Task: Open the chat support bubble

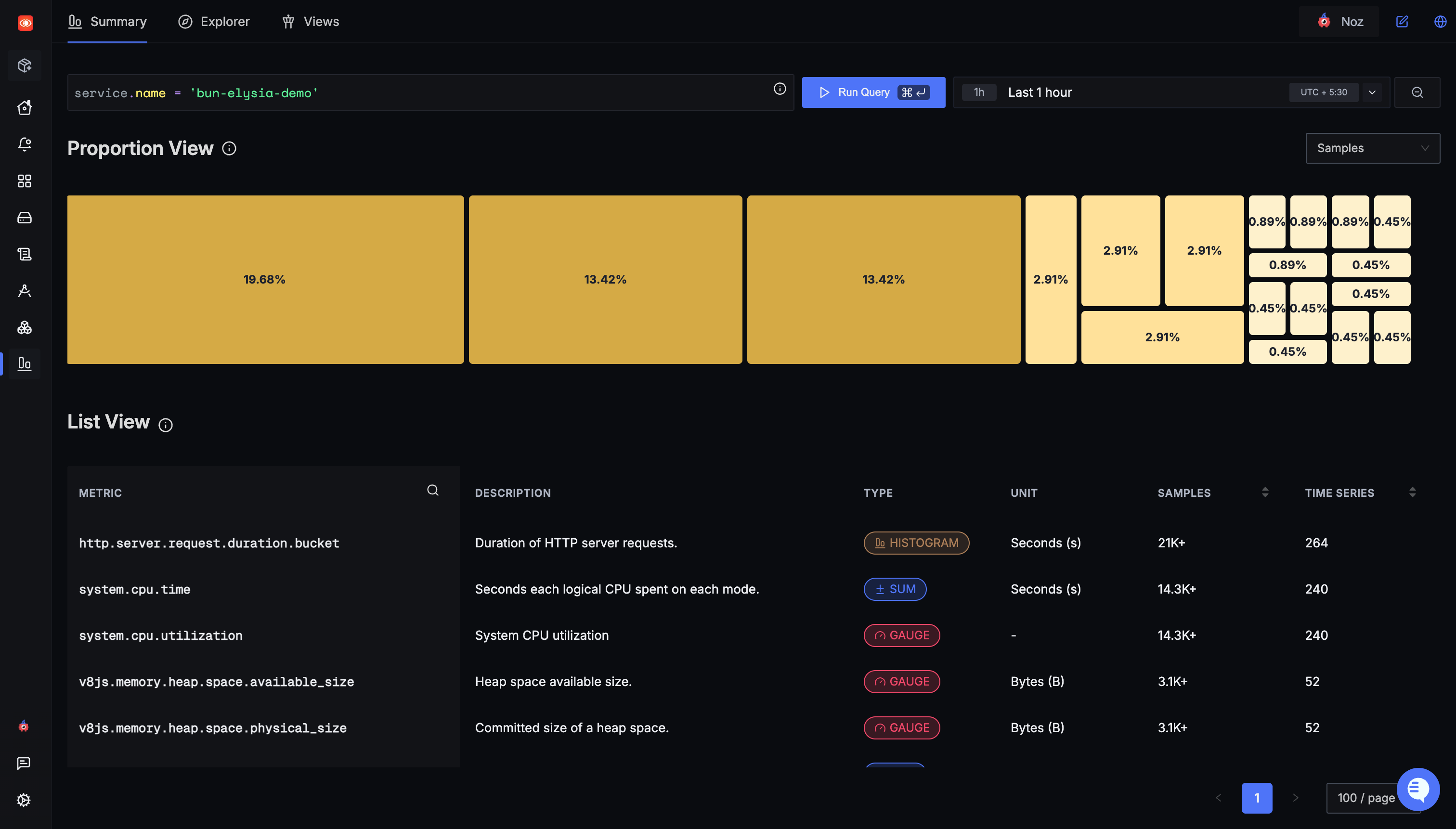Action: tap(1418, 789)
